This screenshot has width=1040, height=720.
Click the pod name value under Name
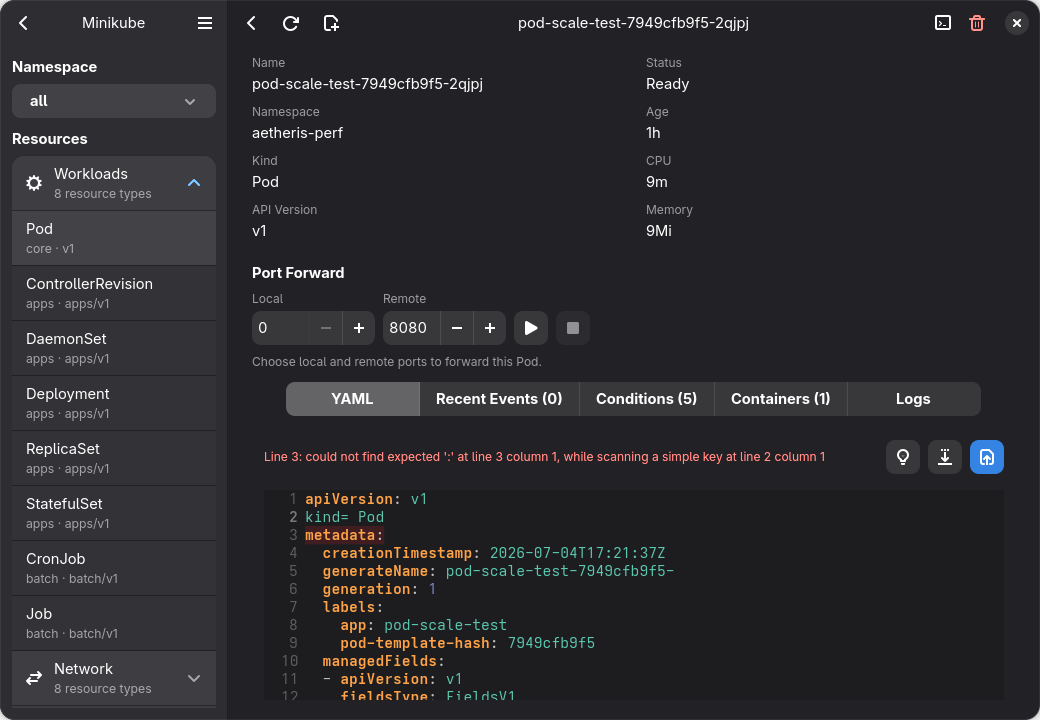pos(367,84)
